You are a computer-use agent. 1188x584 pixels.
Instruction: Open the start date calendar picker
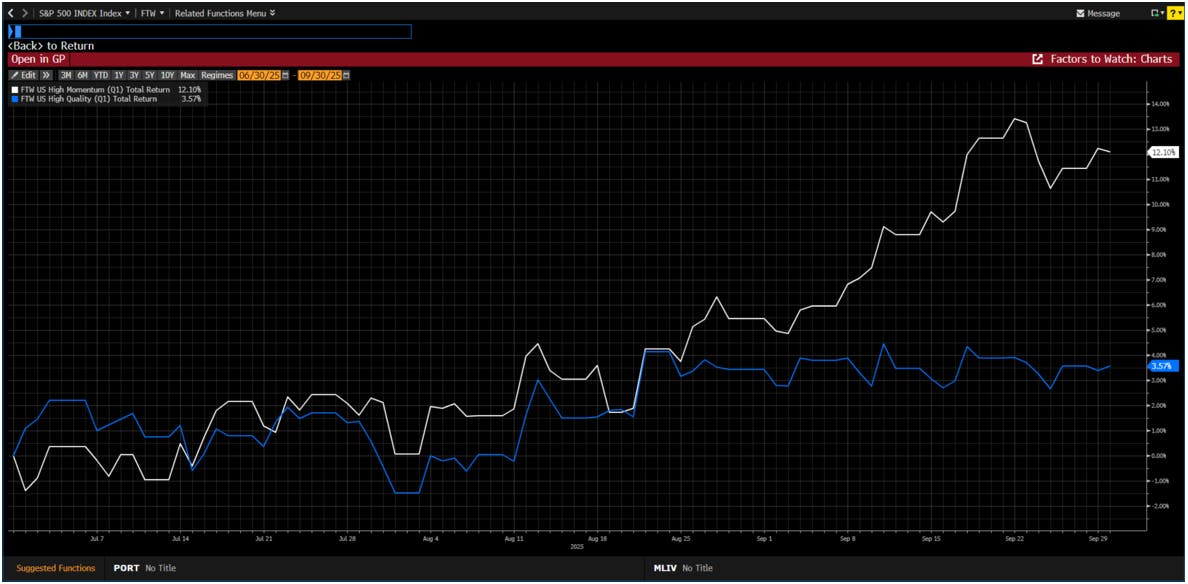click(285, 75)
